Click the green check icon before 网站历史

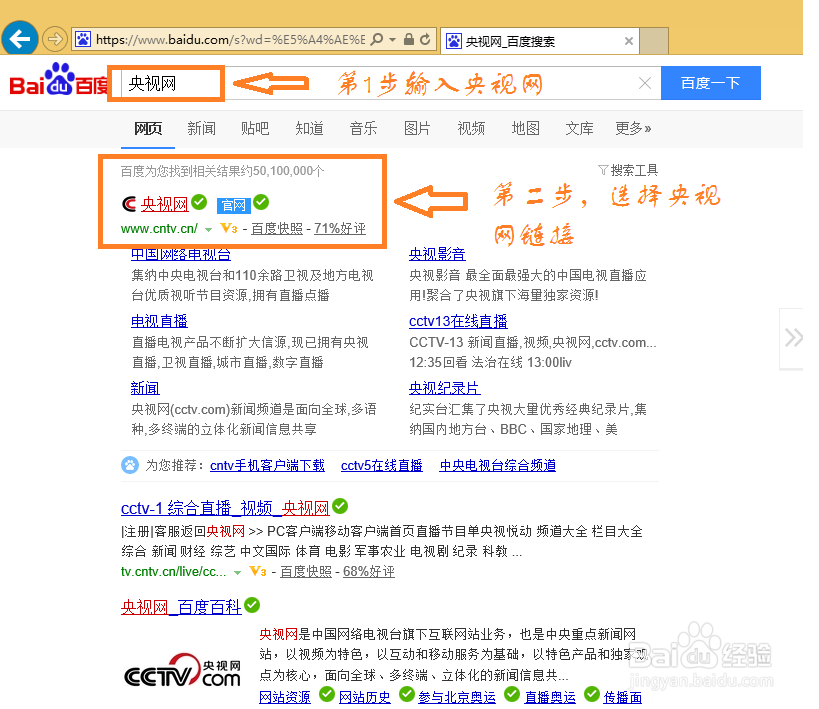tap(327, 694)
